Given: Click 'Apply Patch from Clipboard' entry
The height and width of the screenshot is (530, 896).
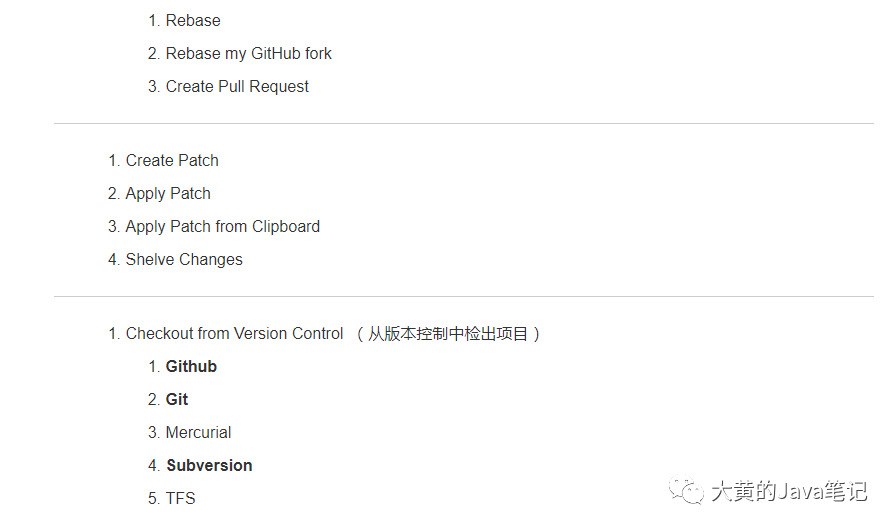Looking at the screenshot, I should [222, 226].
